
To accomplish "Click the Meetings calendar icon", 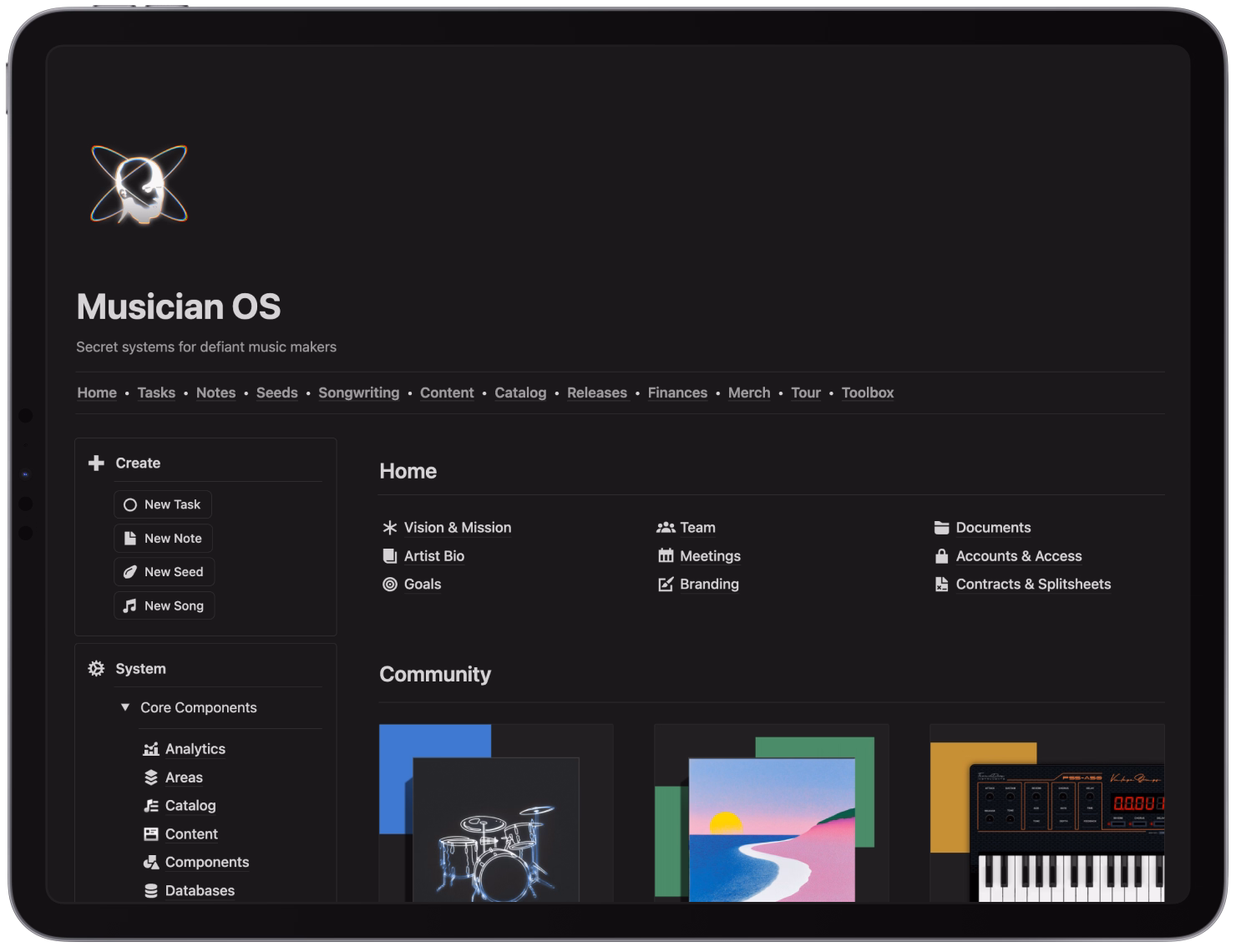I will coord(665,555).
